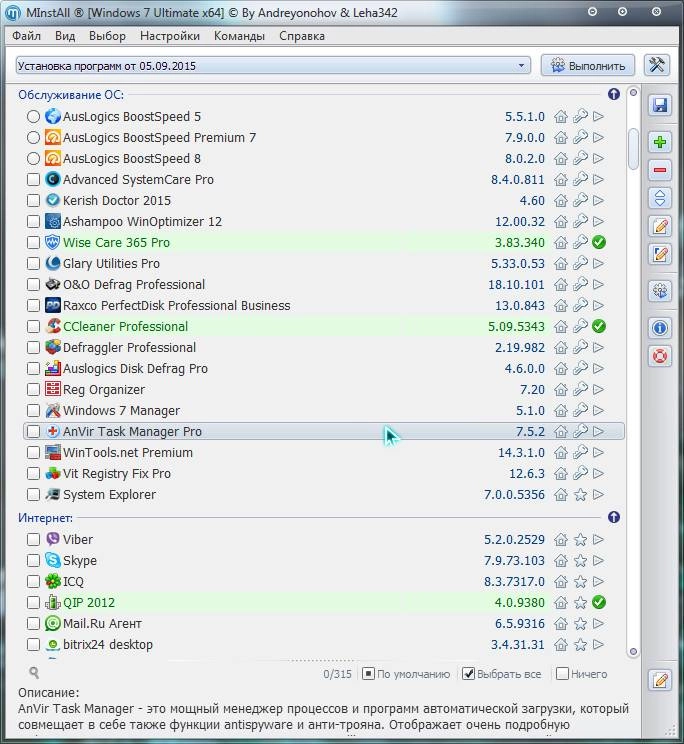This screenshot has width=684, height=744.
Task: Click the upper pencil edit icon below move arrows
Action: click(660, 226)
